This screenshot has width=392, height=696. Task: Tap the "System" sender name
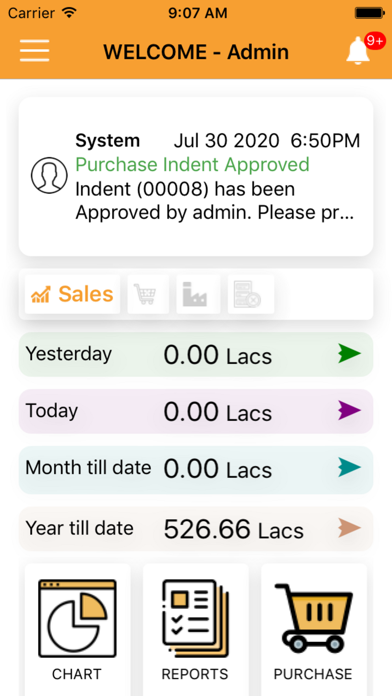coord(107,141)
